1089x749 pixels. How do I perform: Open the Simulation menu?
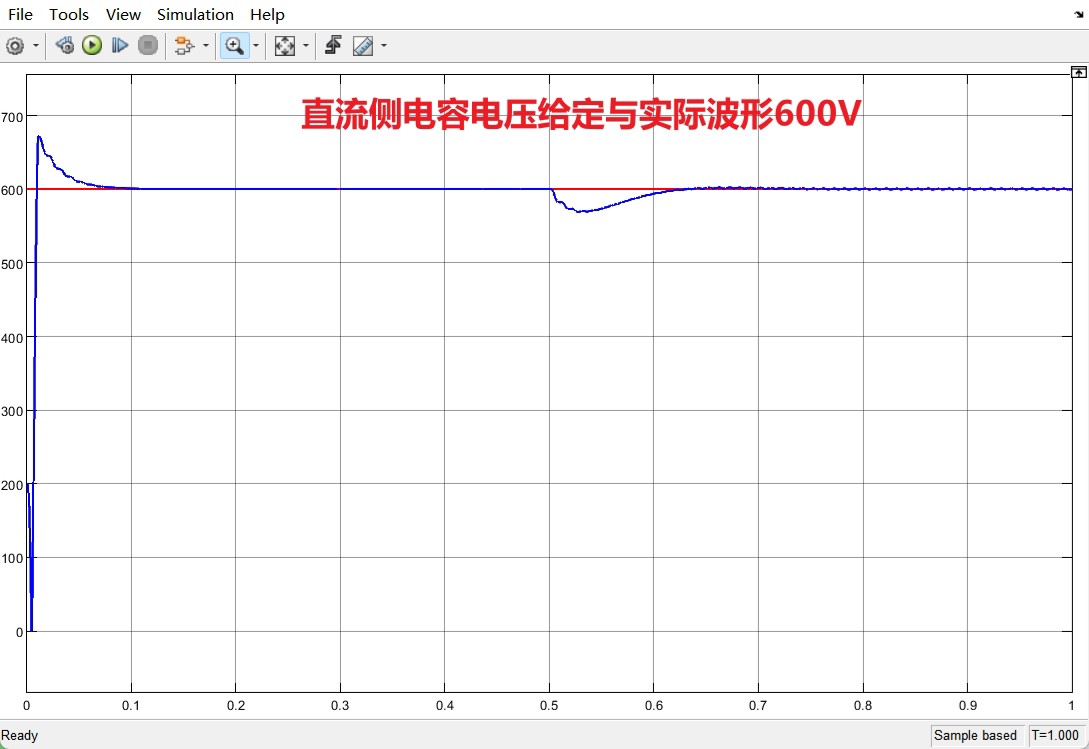(195, 14)
